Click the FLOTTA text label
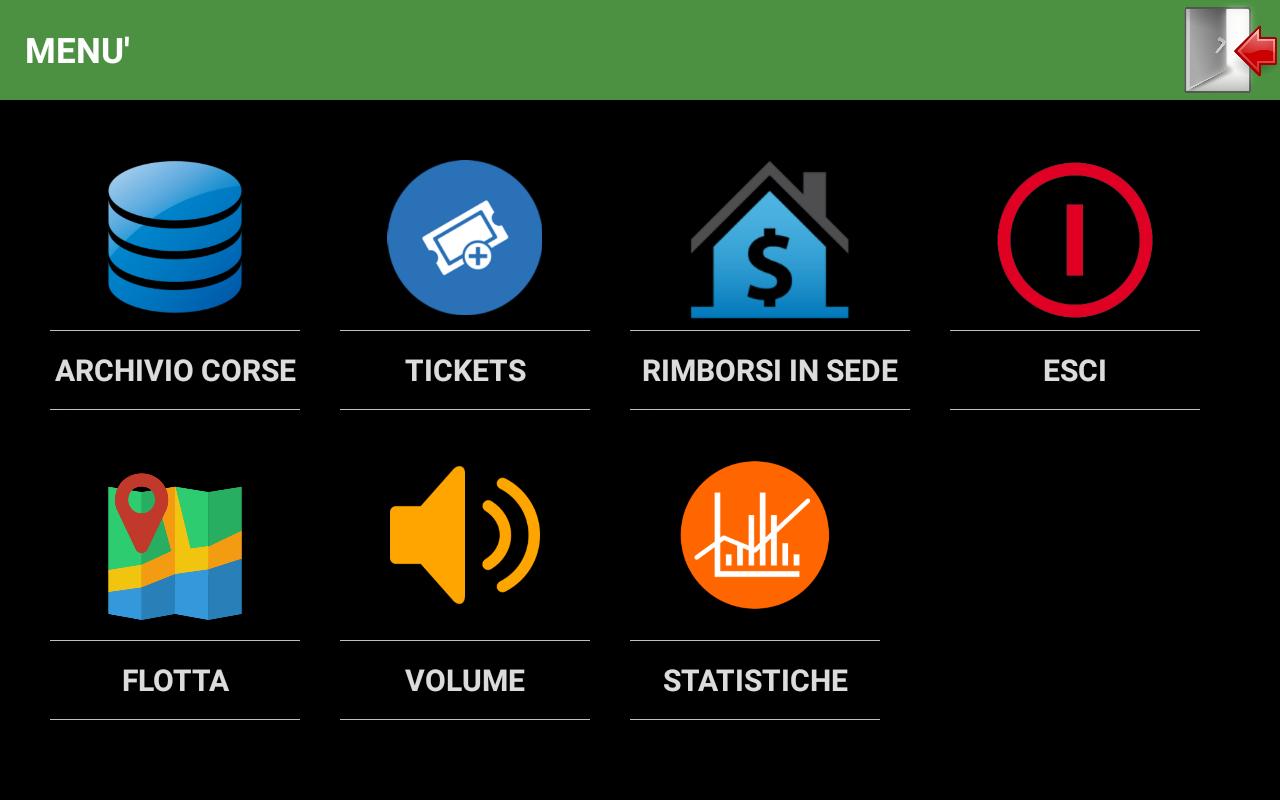1280x800 pixels. 175,680
